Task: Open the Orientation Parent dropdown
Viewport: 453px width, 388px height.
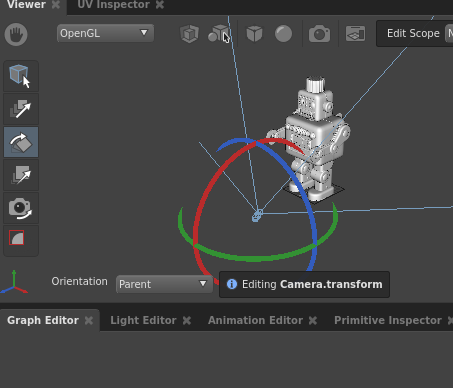Action: tap(164, 284)
